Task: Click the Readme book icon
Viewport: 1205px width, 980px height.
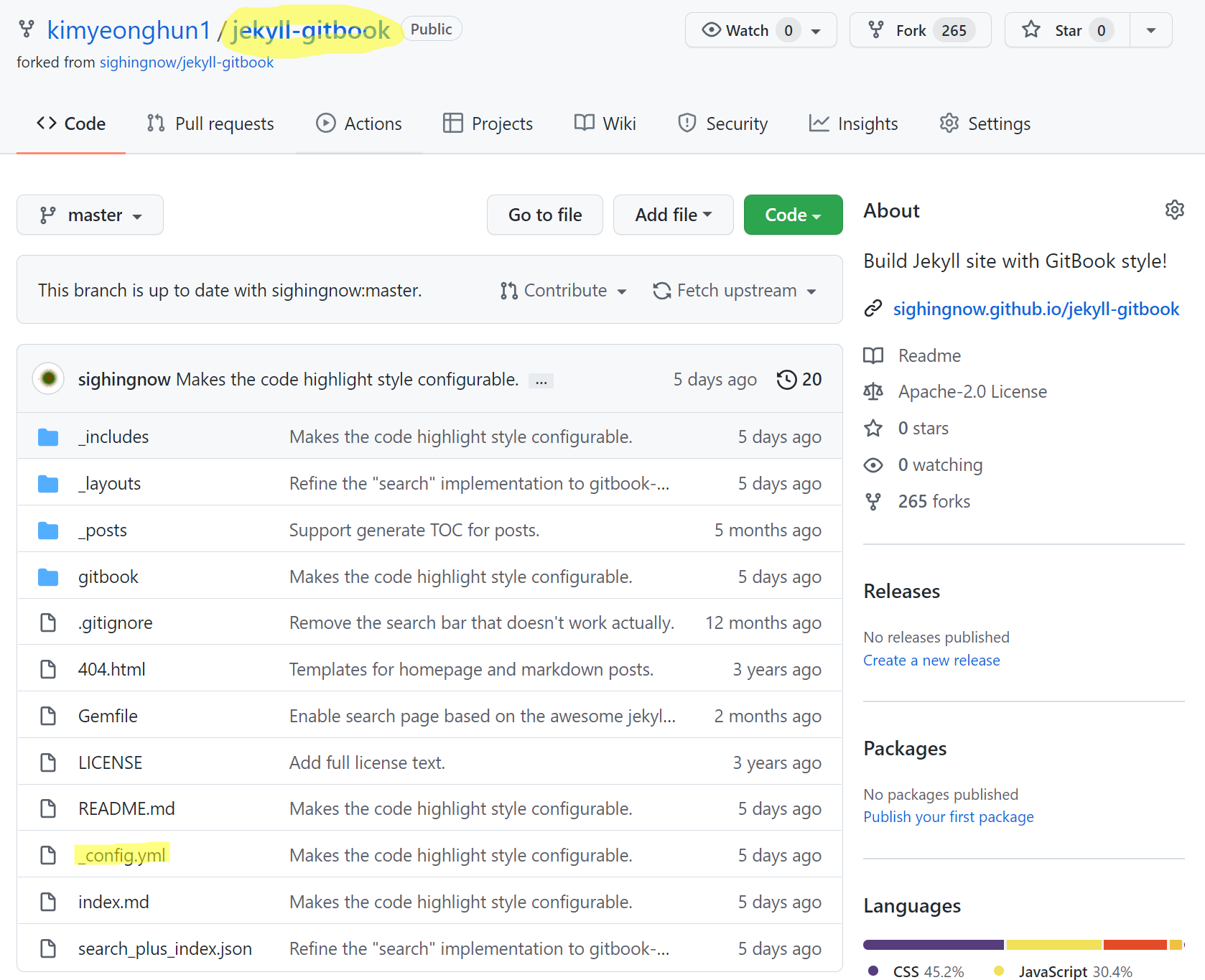Action: point(873,355)
